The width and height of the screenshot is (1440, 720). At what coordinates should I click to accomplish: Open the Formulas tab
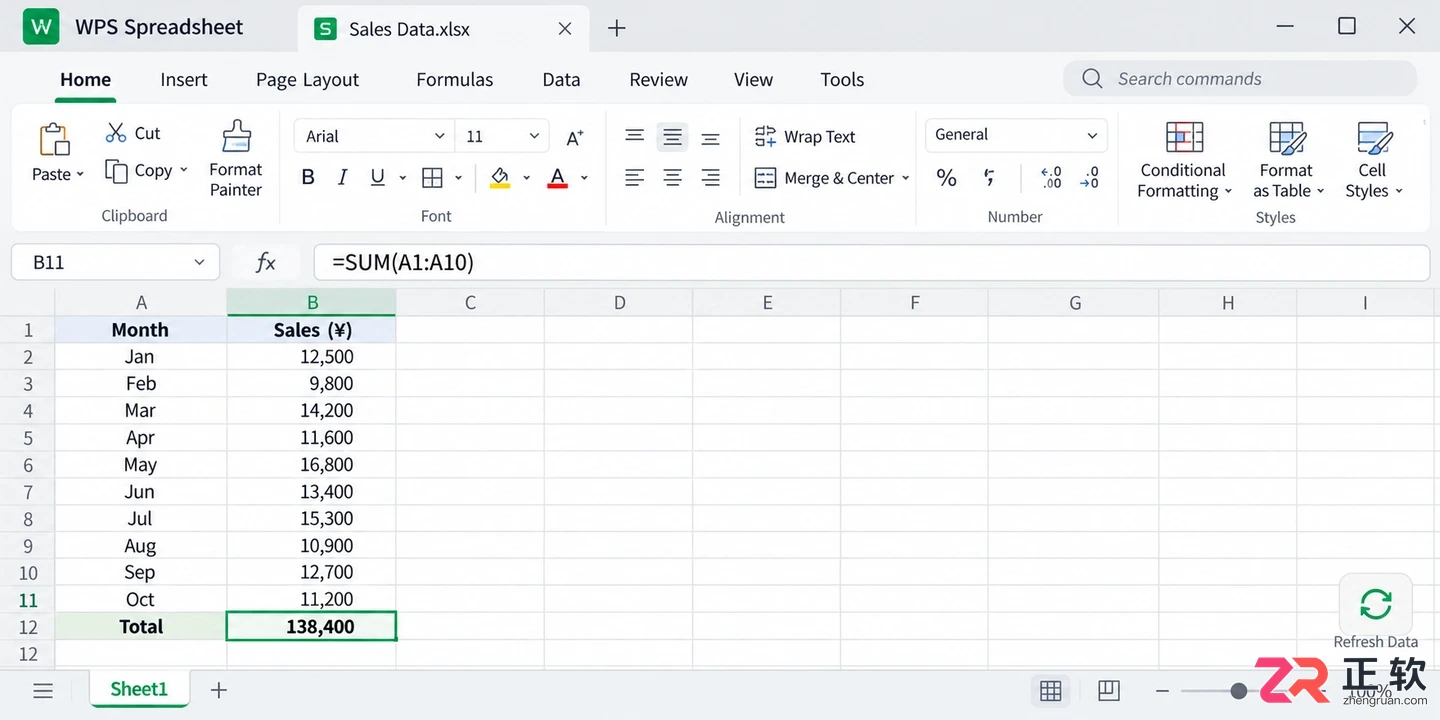point(455,80)
